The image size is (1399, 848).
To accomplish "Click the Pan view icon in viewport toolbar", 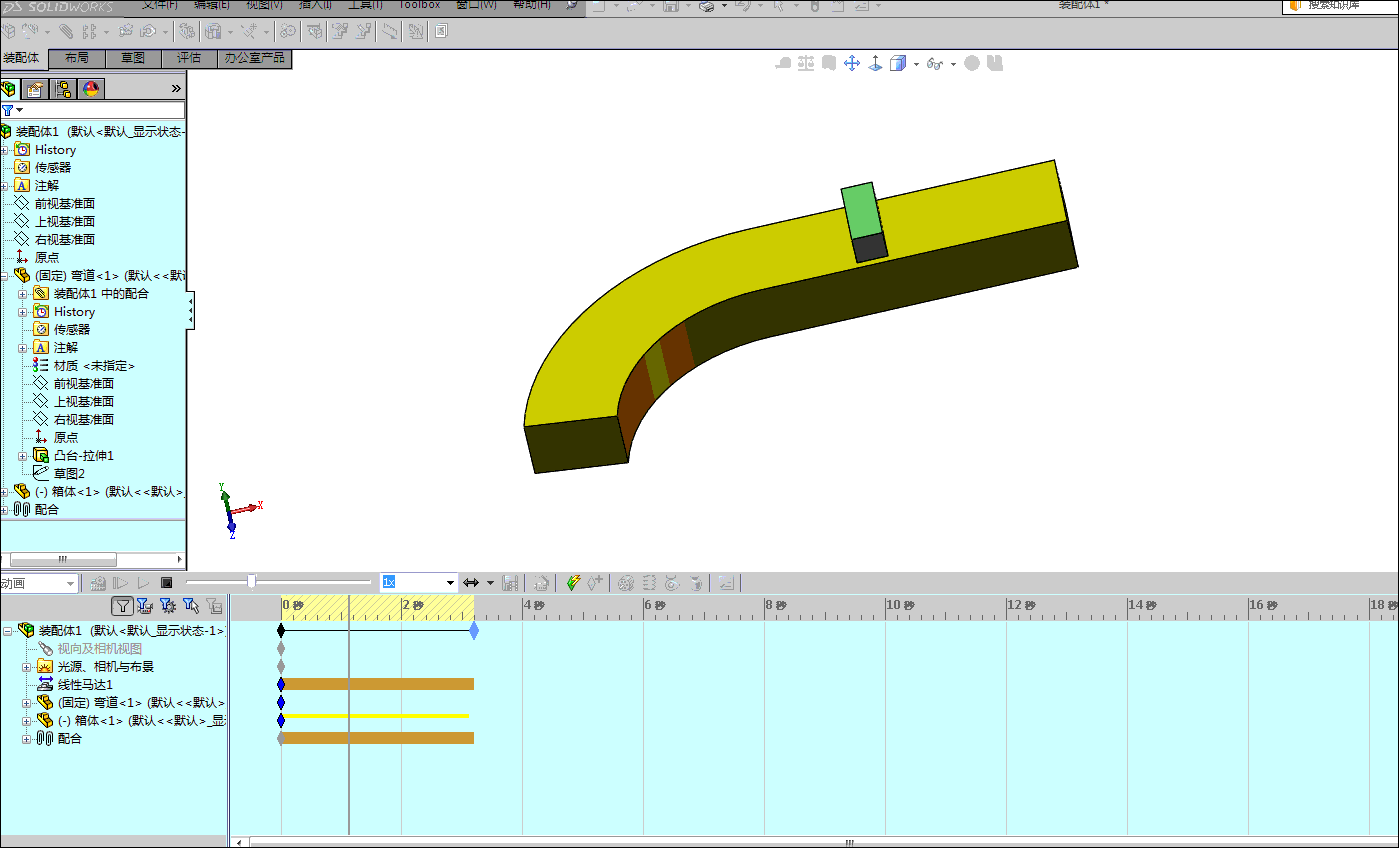I will 852,63.
